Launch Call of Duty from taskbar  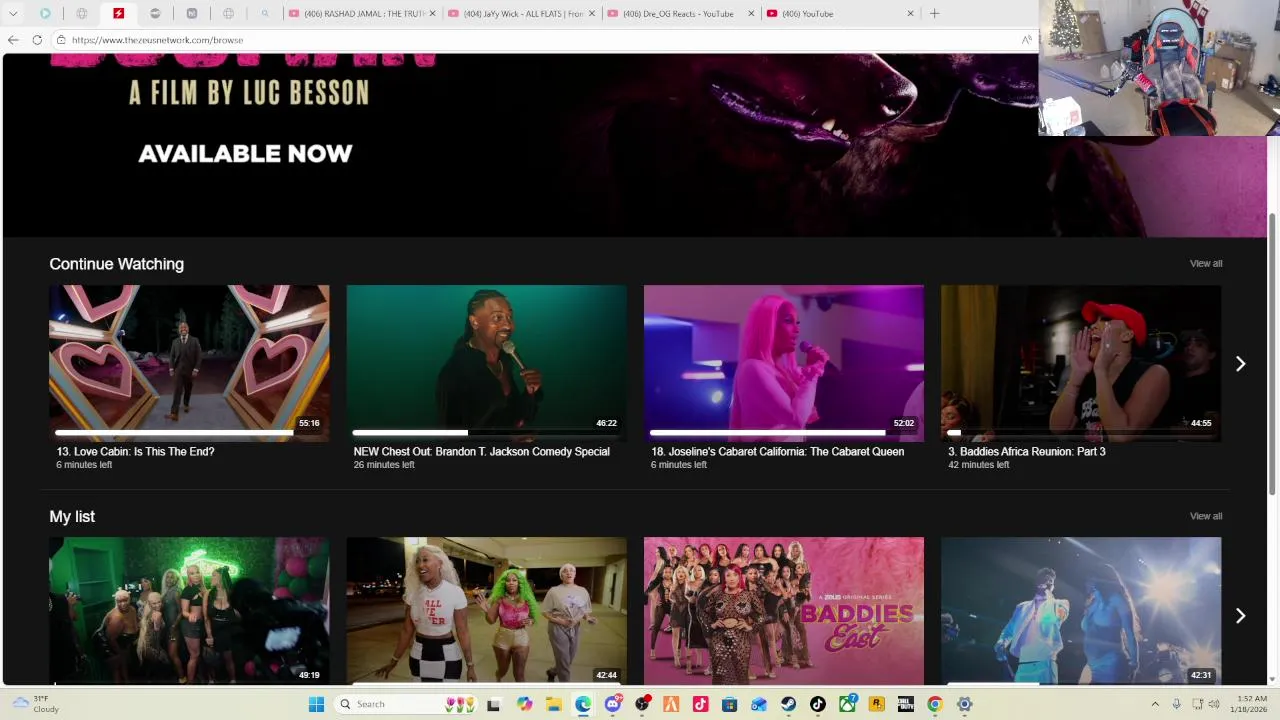click(905, 704)
